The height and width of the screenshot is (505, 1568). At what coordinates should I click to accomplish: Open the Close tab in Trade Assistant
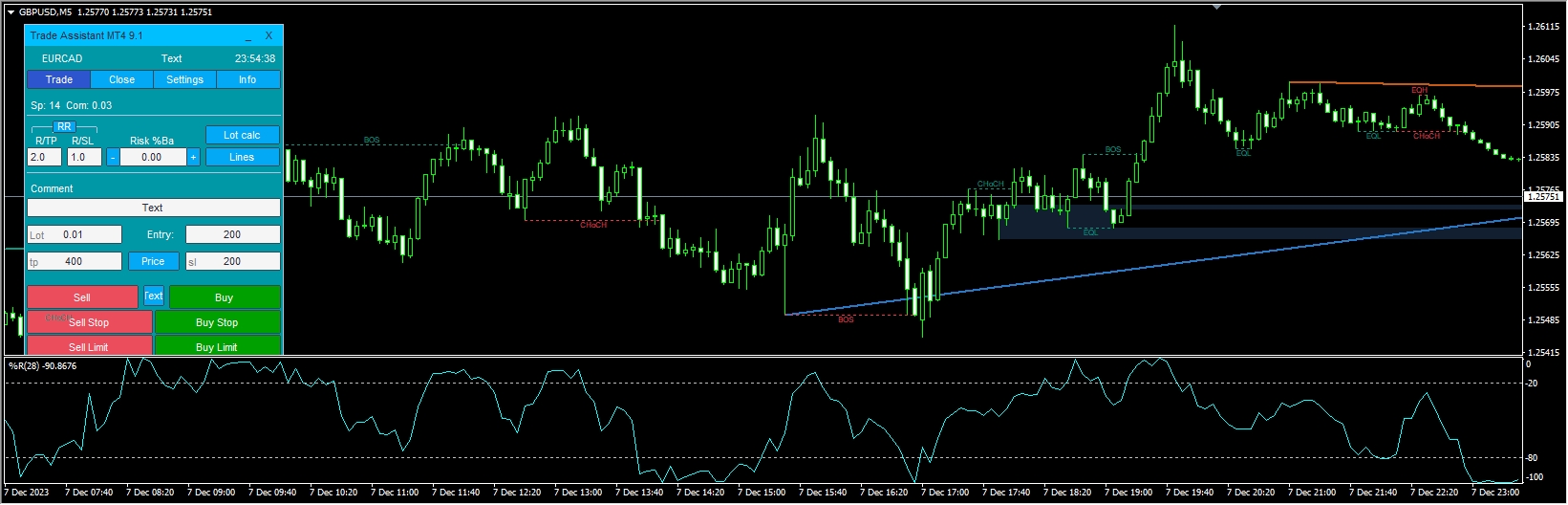pyautogui.click(x=122, y=79)
